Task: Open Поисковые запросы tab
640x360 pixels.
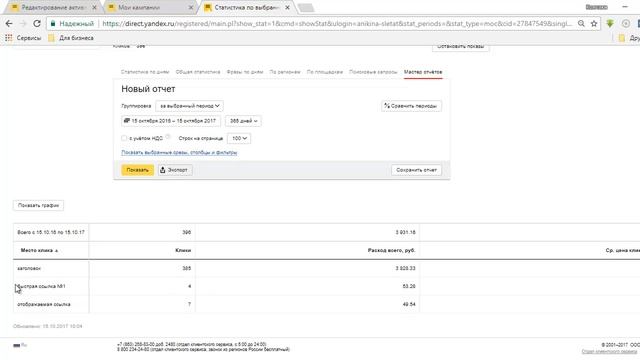Action: pyautogui.click(x=373, y=72)
